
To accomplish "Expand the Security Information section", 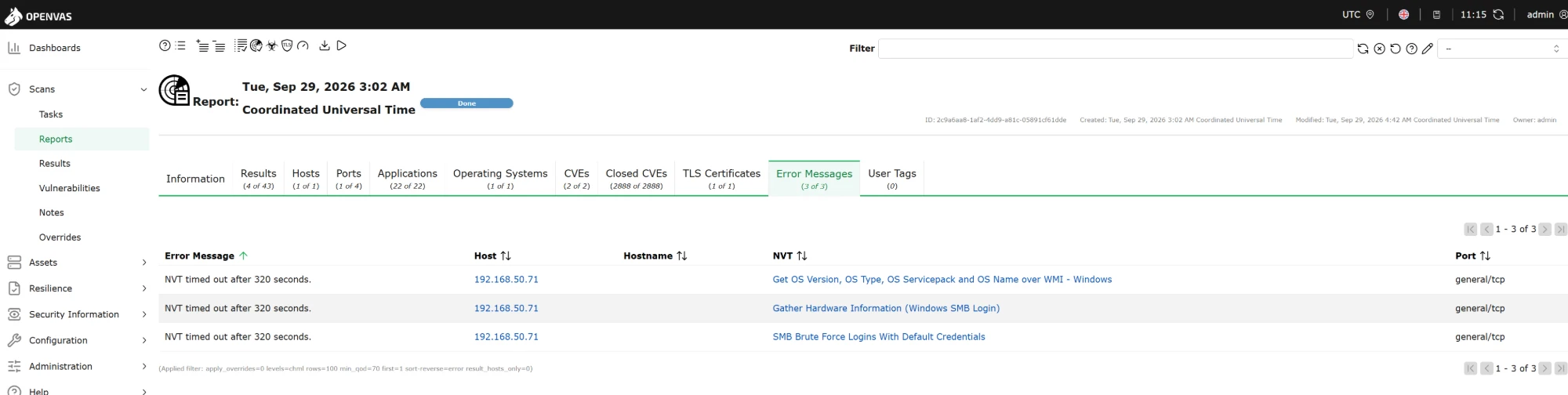I will click(143, 314).
